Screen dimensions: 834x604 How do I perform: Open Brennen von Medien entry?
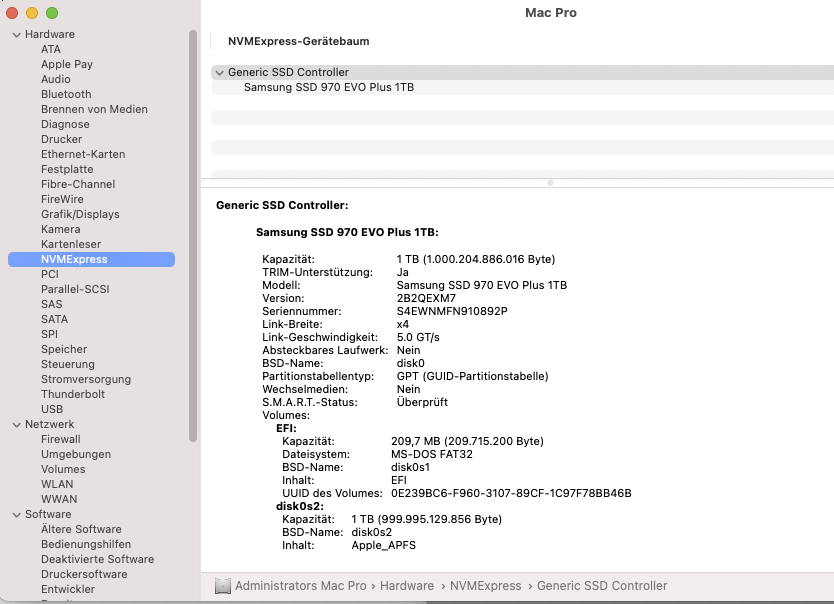[x=94, y=109]
